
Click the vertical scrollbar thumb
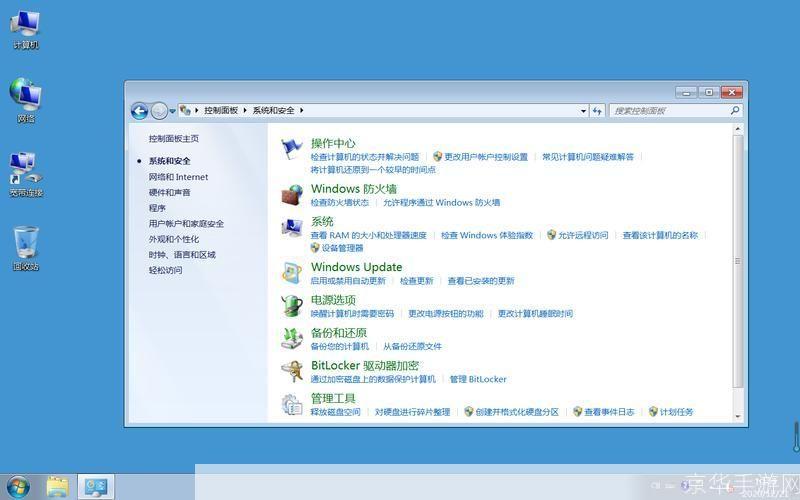click(737, 261)
